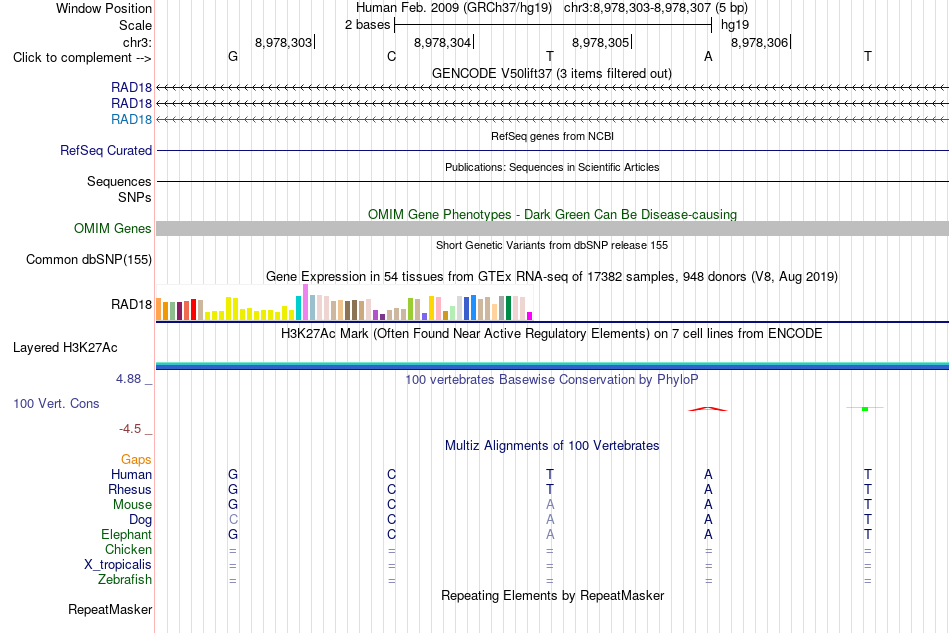Image resolution: width=950 pixels, height=633 pixels.
Task: Click the gray C in the Dog row
Action: (233, 520)
